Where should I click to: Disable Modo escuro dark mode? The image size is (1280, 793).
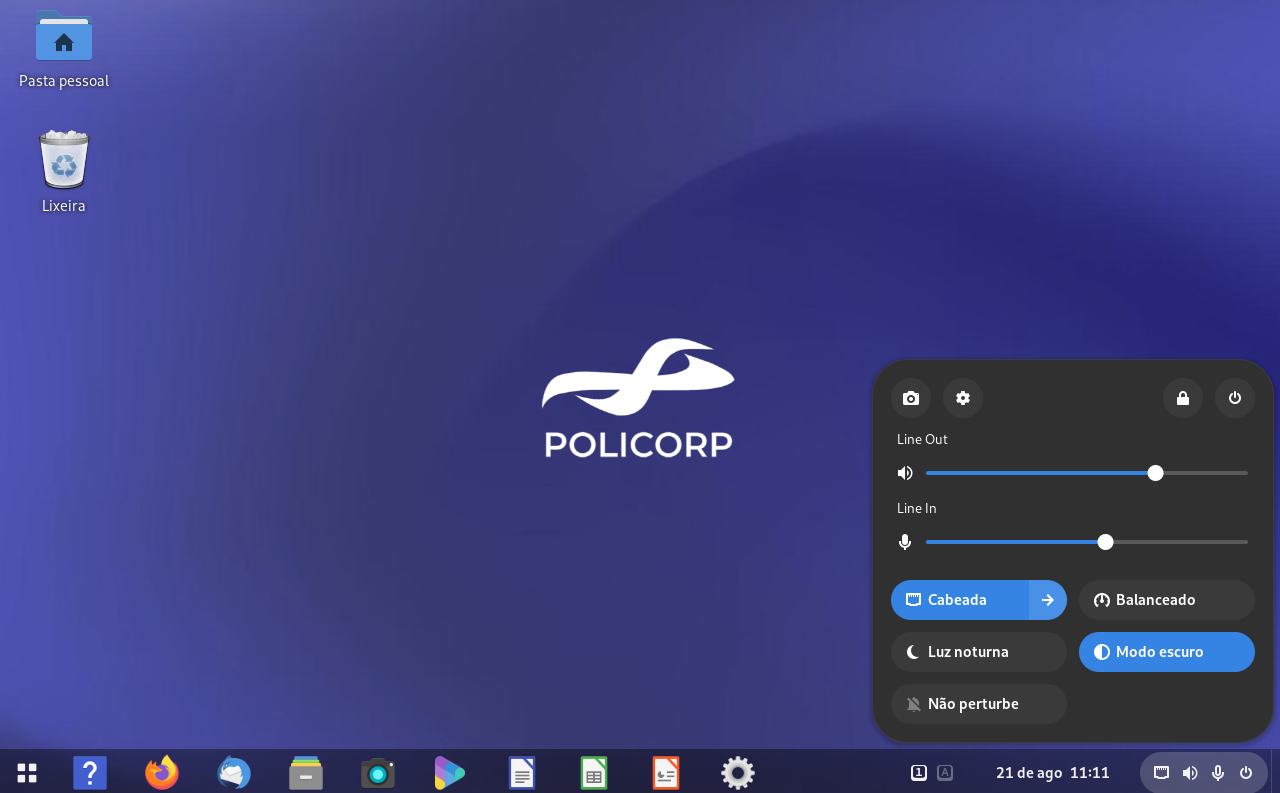pyautogui.click(x=1167, y=652)
